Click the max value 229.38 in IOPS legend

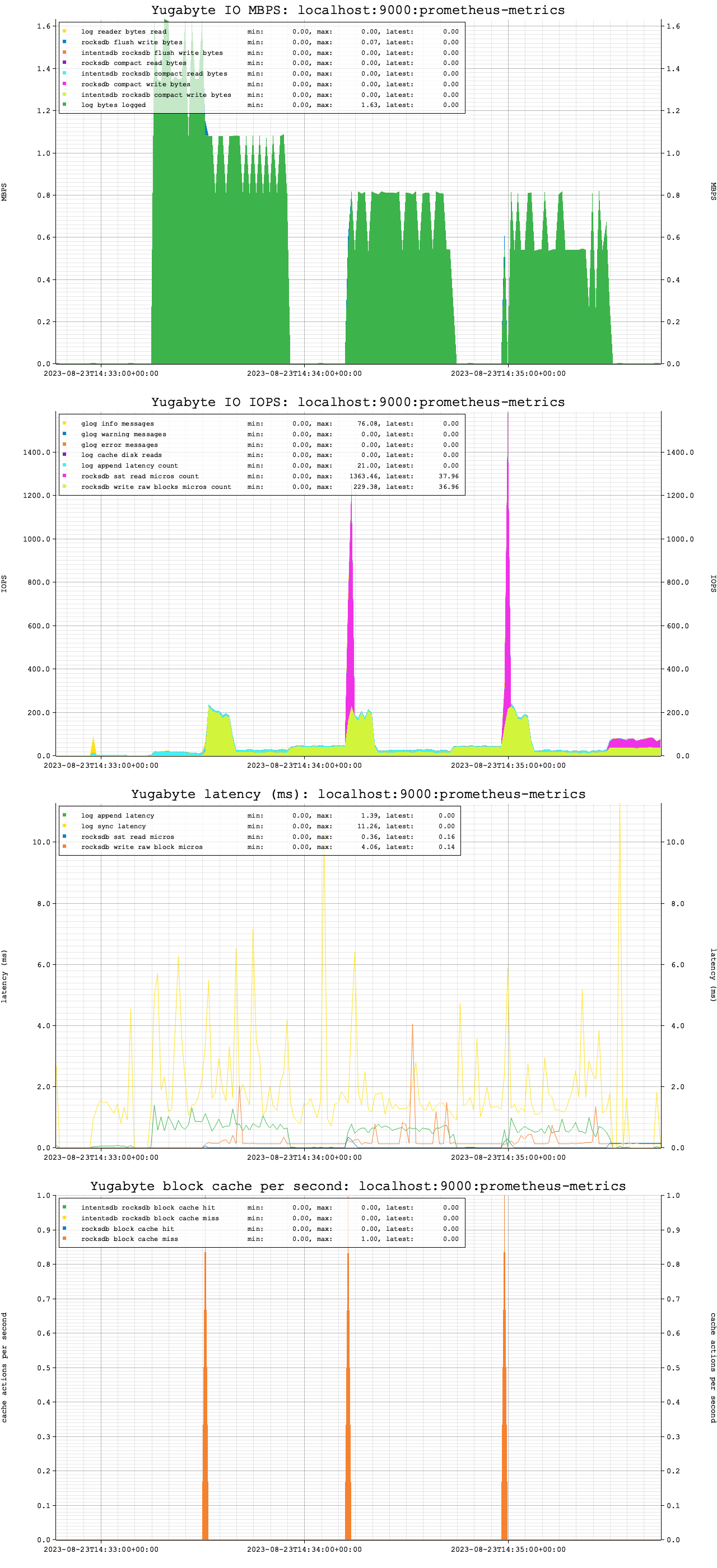click(365, 487)
